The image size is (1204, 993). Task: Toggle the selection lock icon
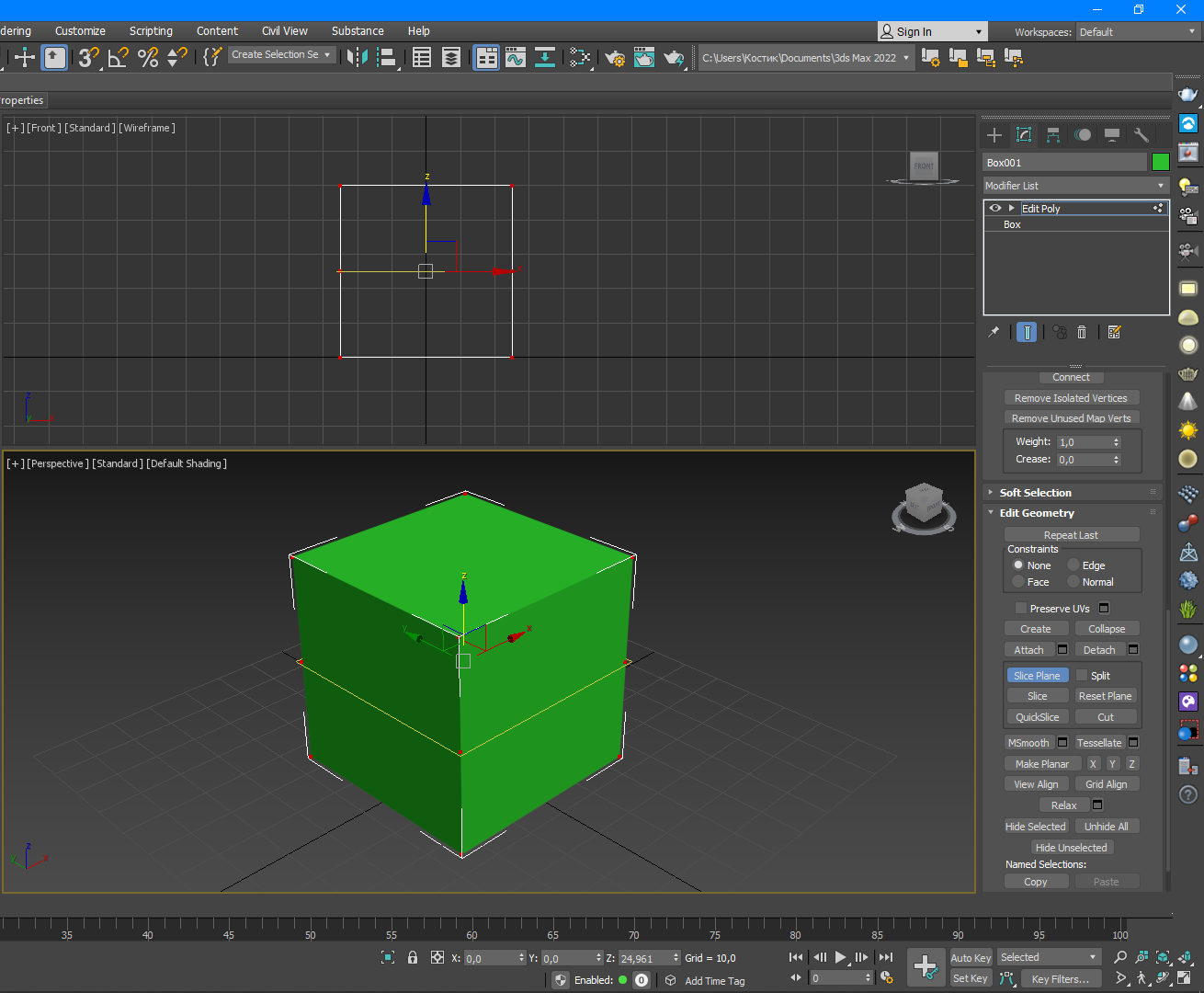413,957
